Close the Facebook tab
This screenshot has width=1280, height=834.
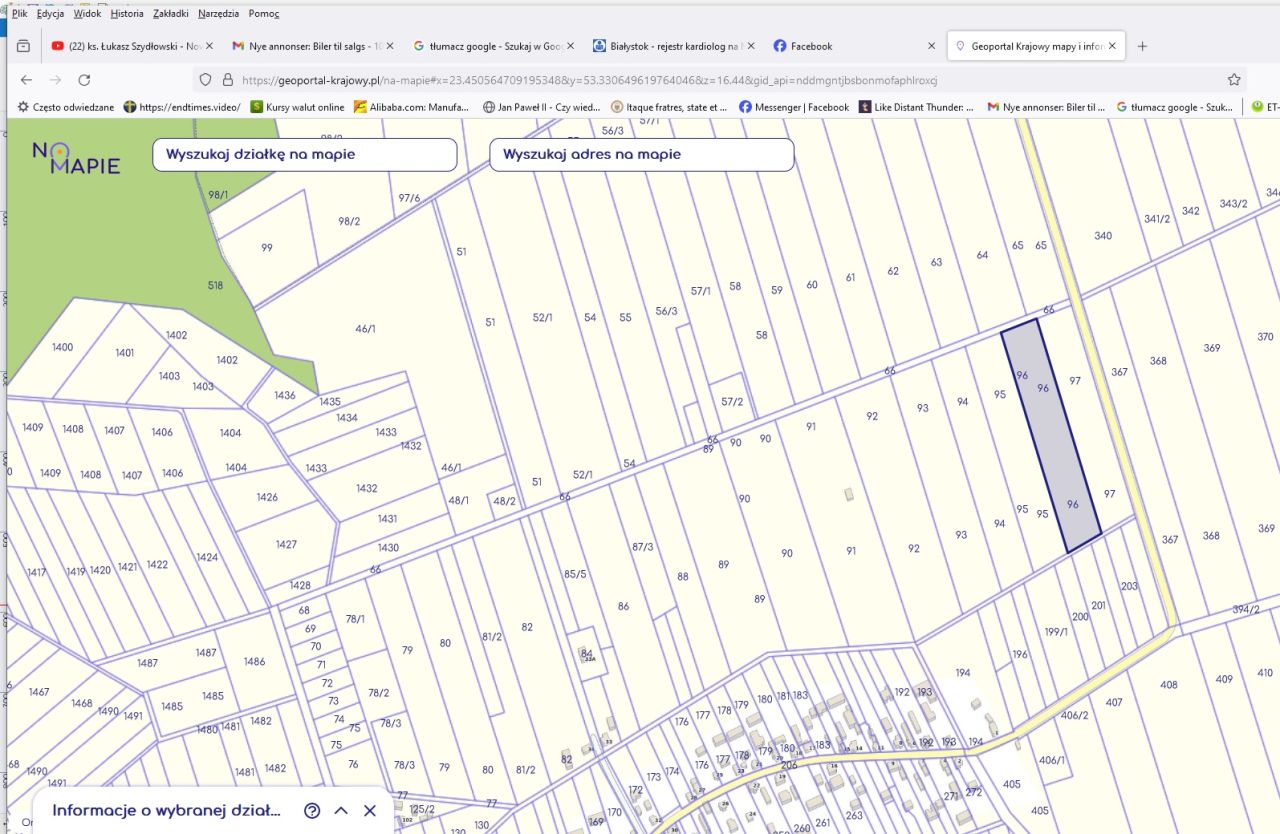[931, 46]
